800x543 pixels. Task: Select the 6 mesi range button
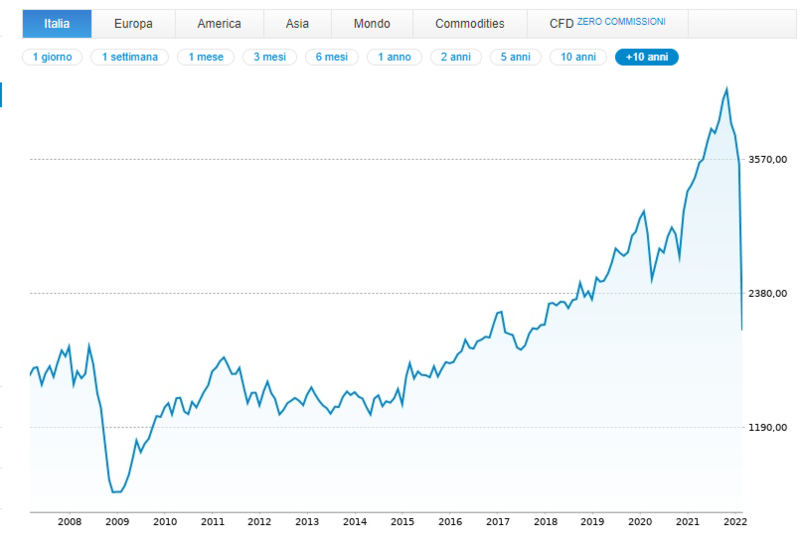point(331,57)
